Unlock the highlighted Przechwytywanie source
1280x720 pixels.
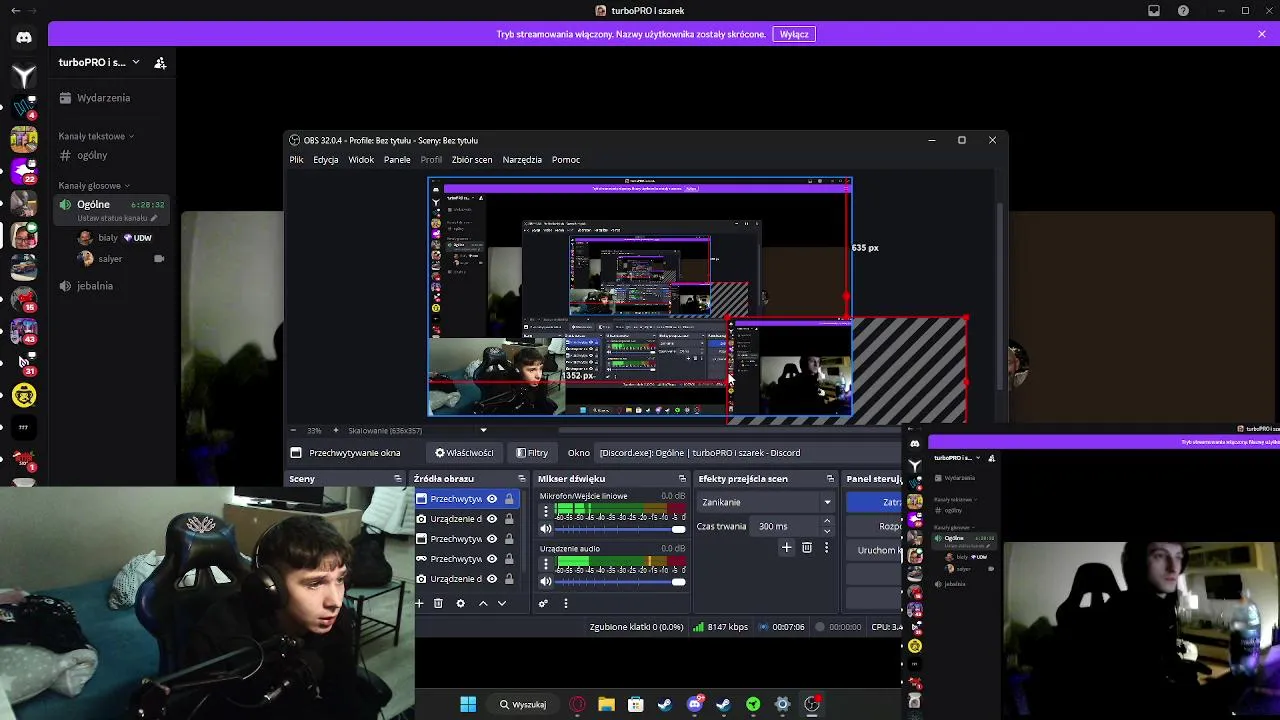tap(509, 499)
